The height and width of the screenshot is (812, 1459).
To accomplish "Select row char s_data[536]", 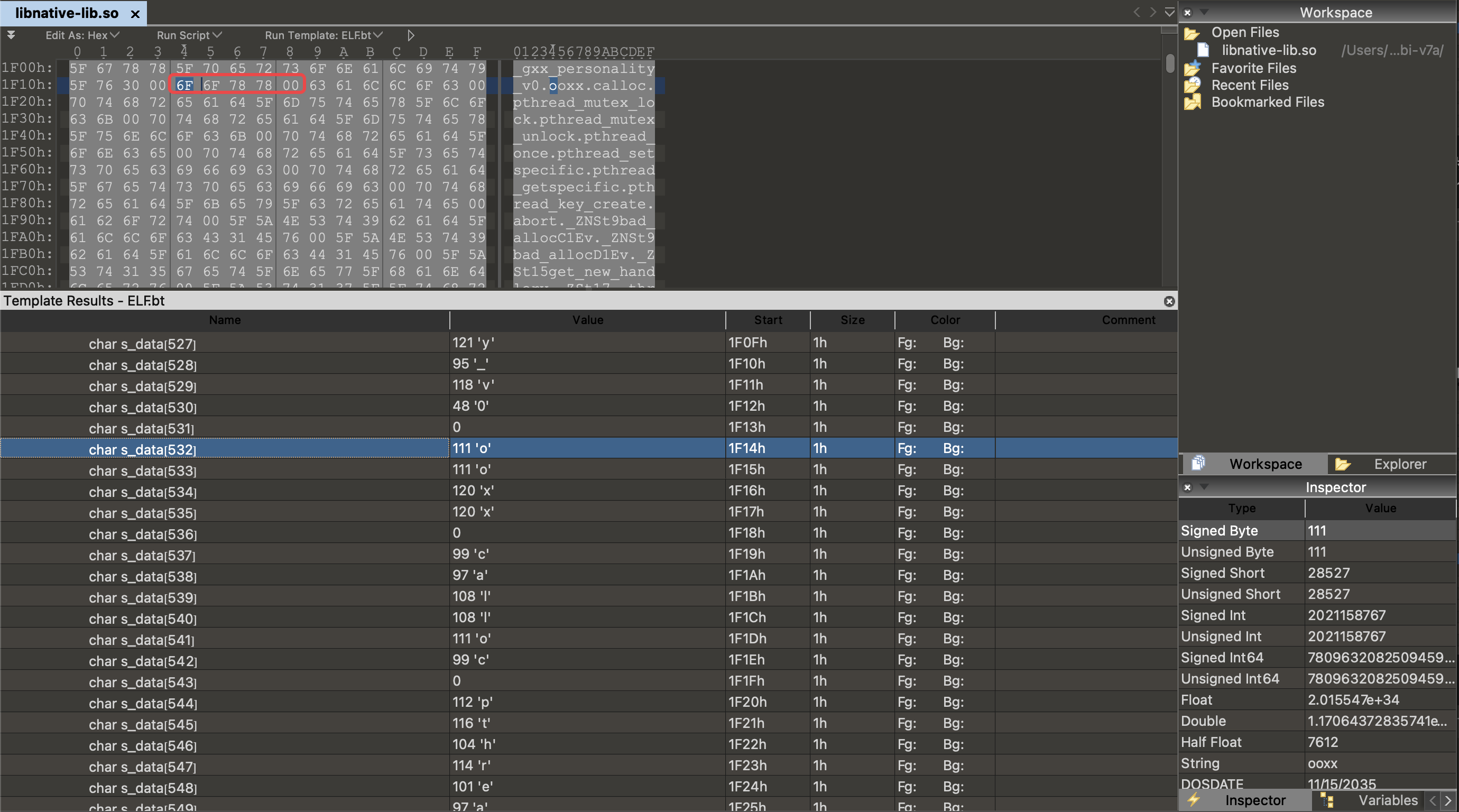I will point(142,533).
